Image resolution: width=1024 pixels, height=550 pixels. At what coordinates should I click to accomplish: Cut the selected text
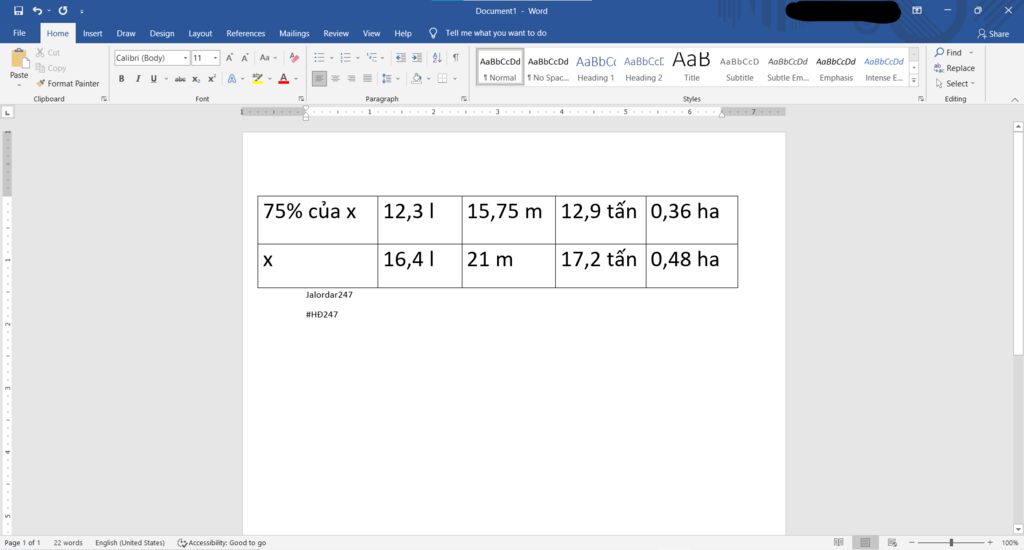point(48,52)
